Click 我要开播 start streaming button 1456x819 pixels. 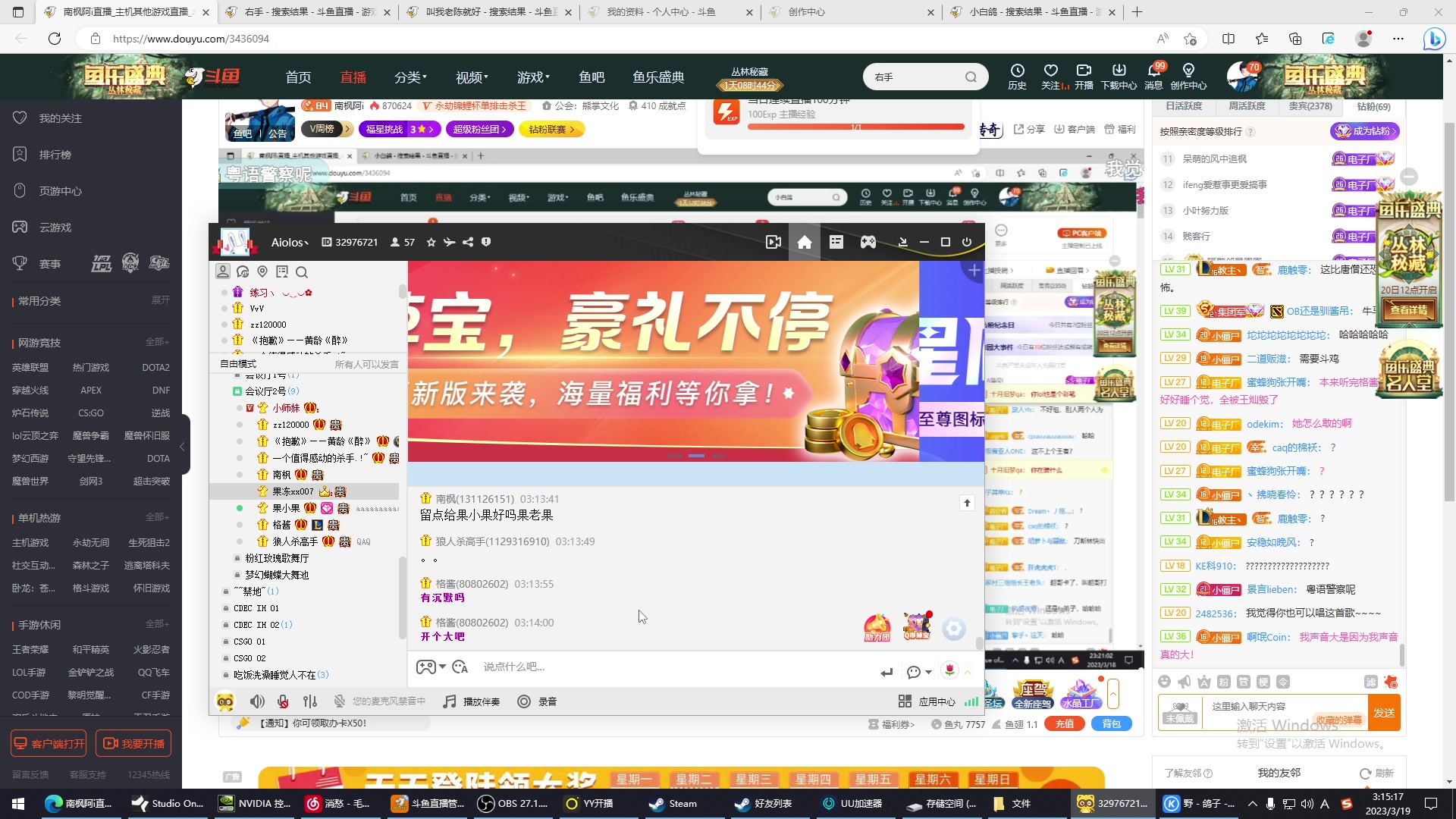coord(133,744)
